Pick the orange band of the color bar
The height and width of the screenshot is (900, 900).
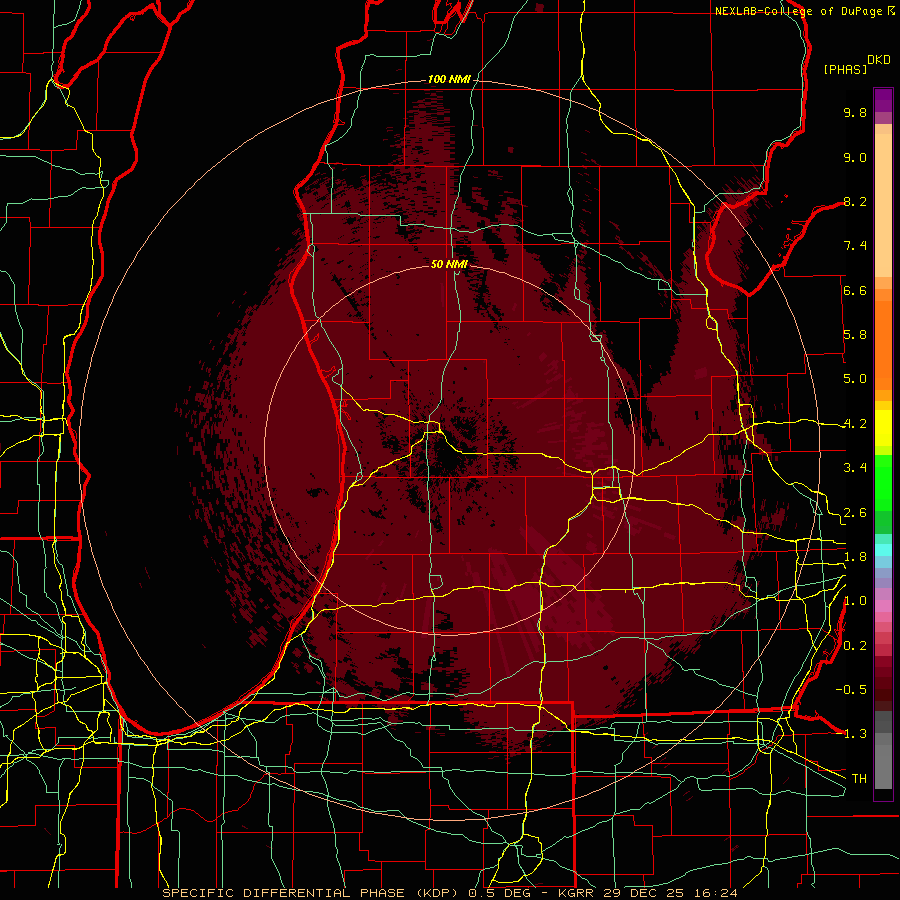(883, 344)
